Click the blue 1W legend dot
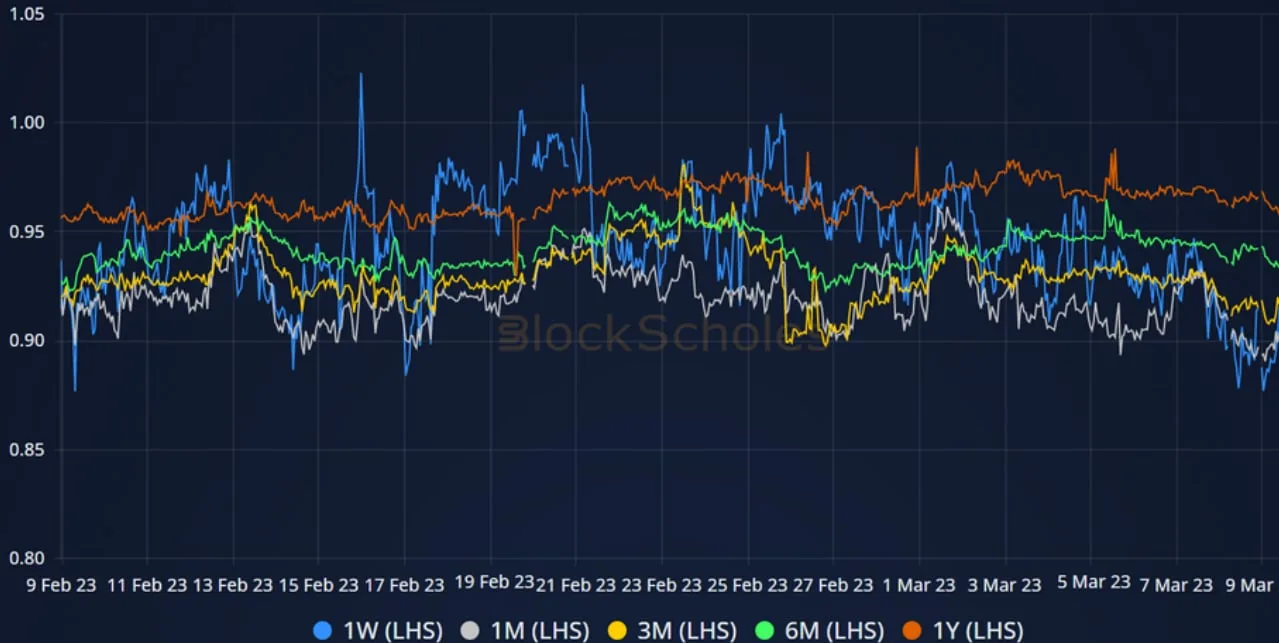The width and height of the screenshot is (1279, 643). pos(322,631)
